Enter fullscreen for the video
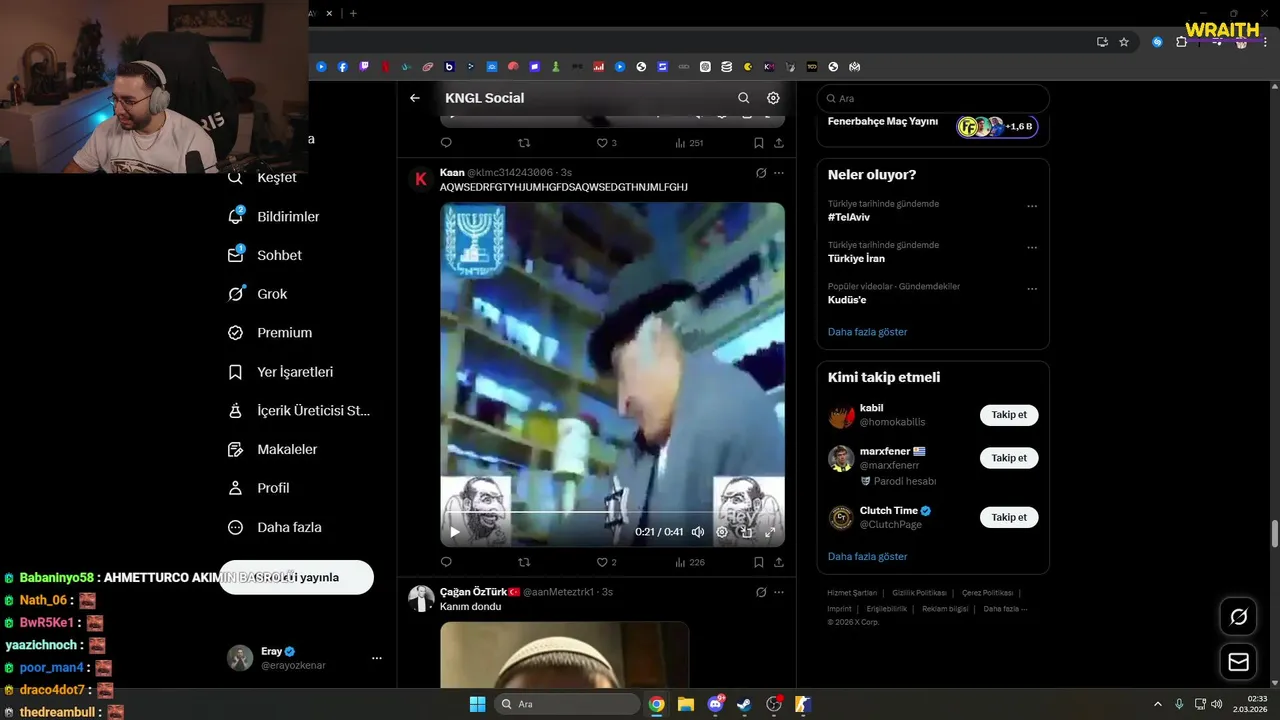 click(770, 532)
